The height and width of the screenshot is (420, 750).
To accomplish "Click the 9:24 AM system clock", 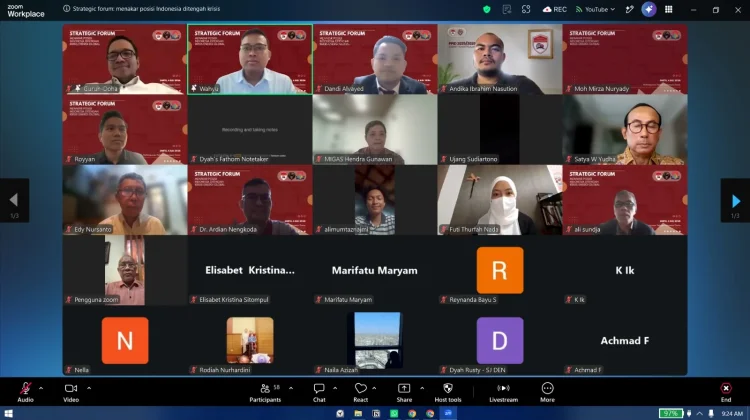I will point(732,413).
